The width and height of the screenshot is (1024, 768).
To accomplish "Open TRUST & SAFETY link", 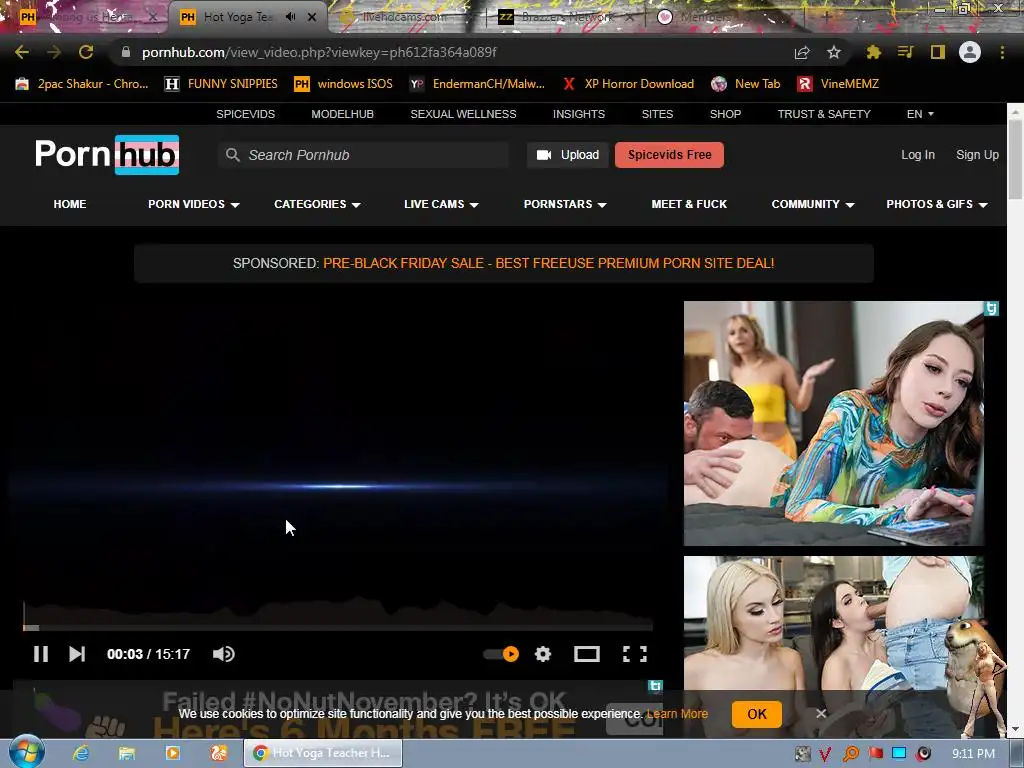I will [824, 114].
